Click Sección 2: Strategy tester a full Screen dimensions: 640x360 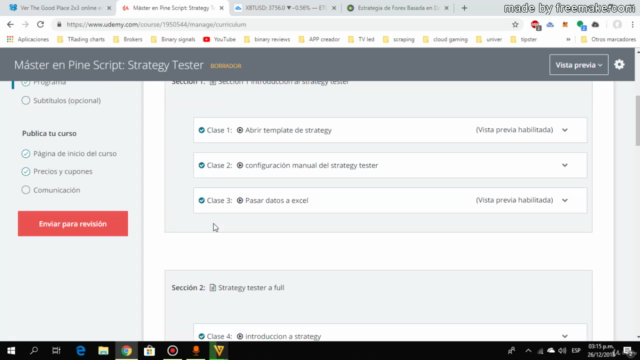coord(228,287)
